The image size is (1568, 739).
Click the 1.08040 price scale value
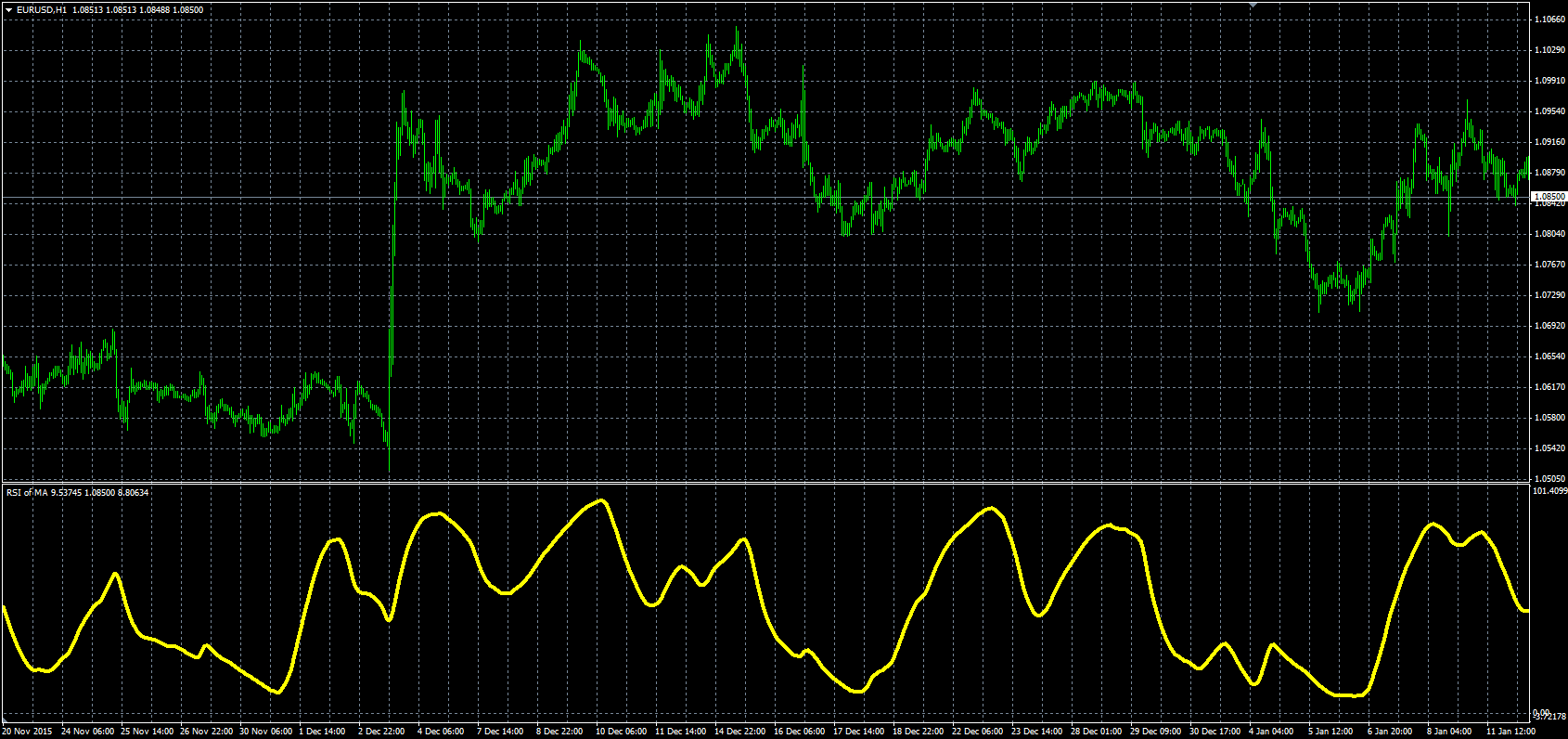pyautogui.click(x=1550, y=234)
